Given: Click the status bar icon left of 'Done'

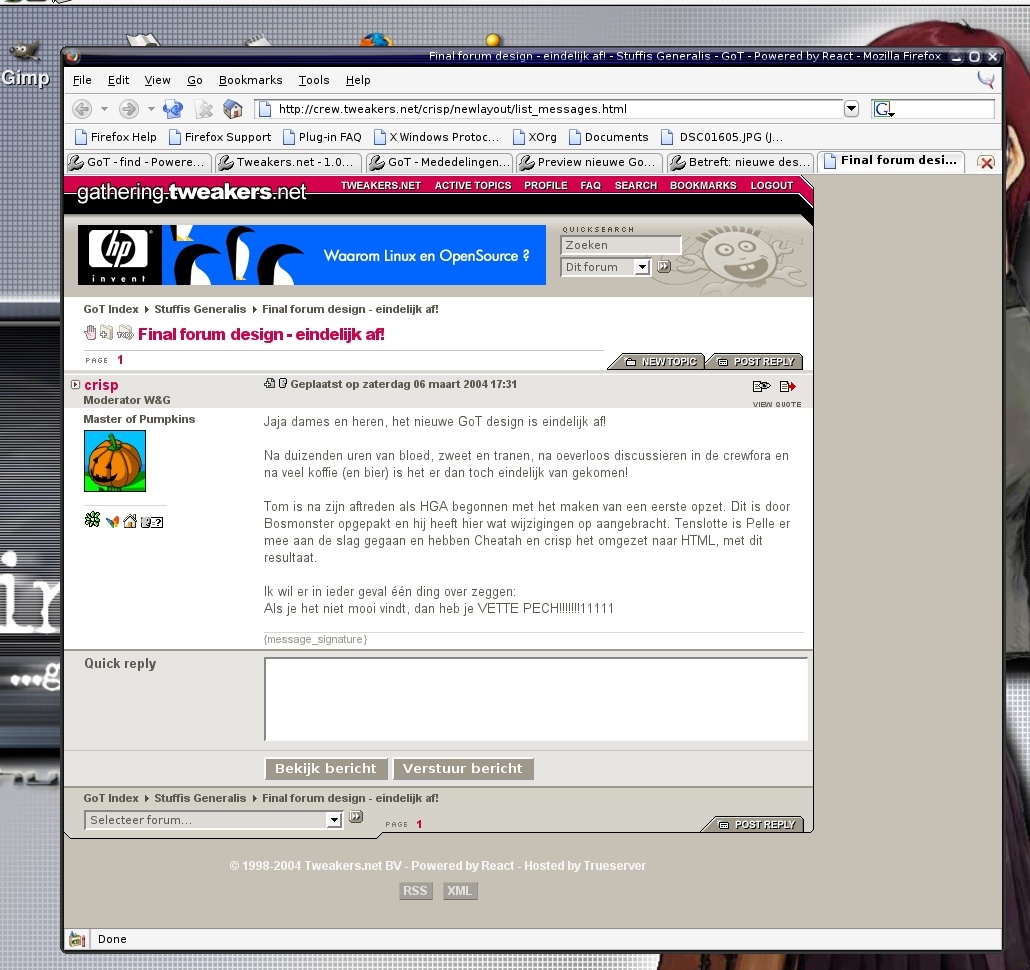Looking at the screenshot, I should [x=77, y=940].
